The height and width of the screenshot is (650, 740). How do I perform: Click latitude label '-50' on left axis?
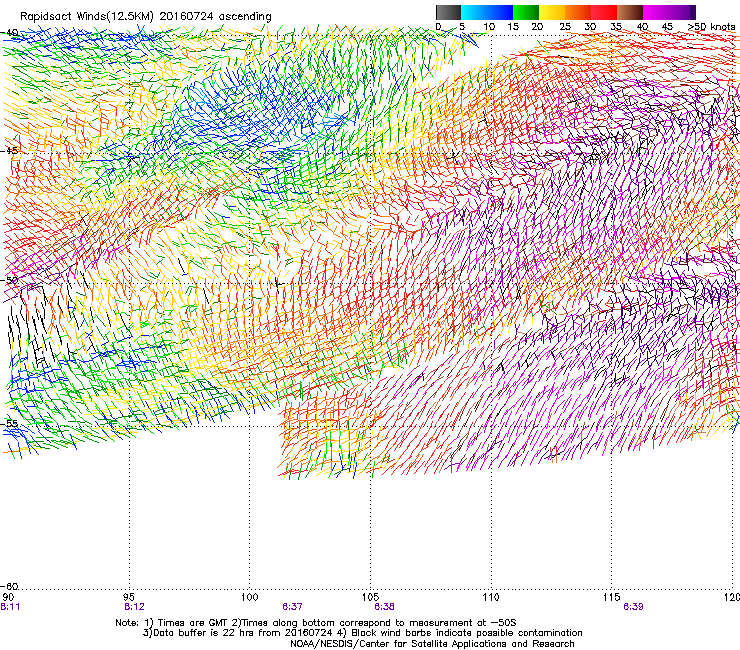point(10,280)
